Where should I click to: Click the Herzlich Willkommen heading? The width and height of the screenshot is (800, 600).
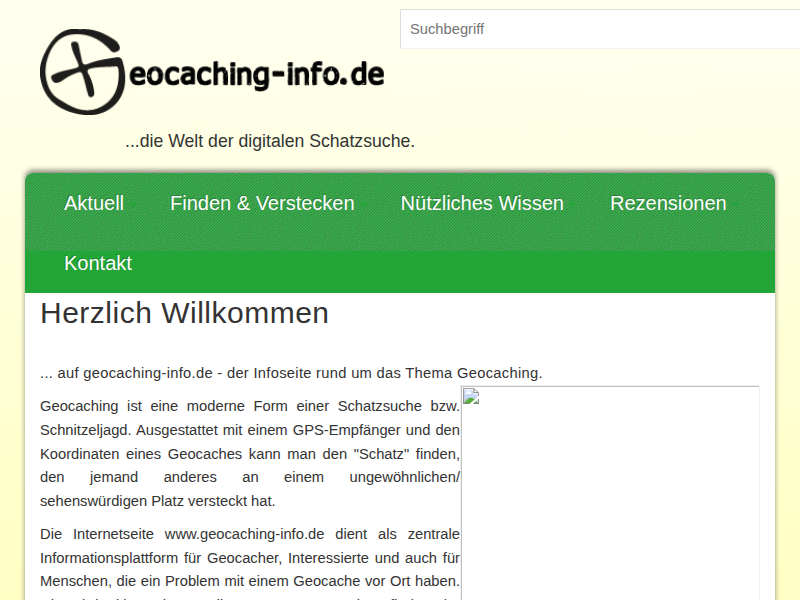184,313
